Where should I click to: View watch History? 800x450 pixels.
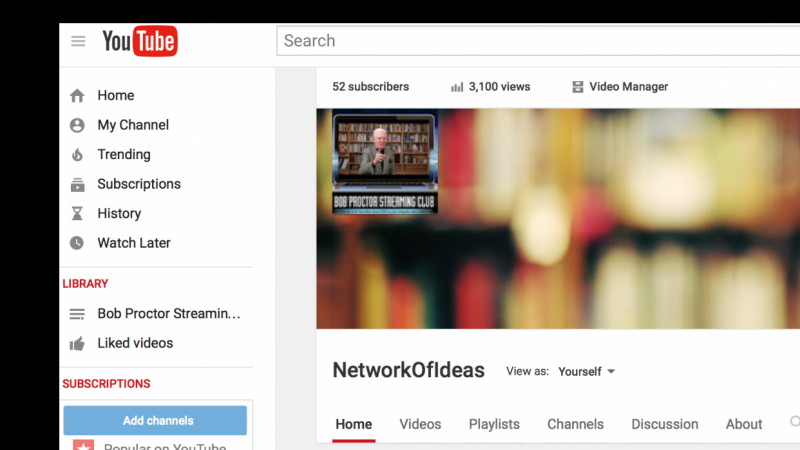click(x=119, y=213)
